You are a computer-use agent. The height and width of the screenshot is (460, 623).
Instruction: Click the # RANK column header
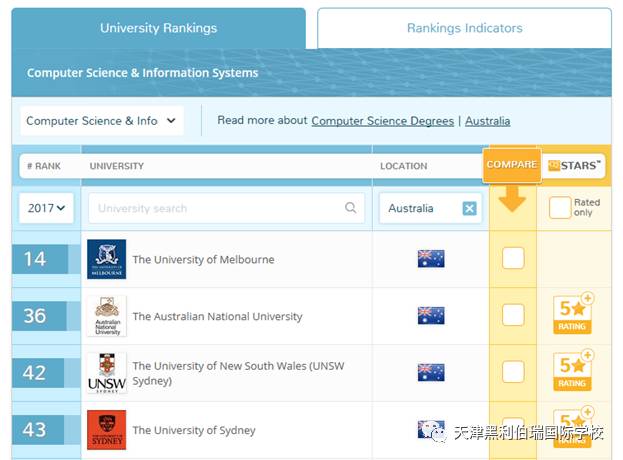tap(44, 166)
